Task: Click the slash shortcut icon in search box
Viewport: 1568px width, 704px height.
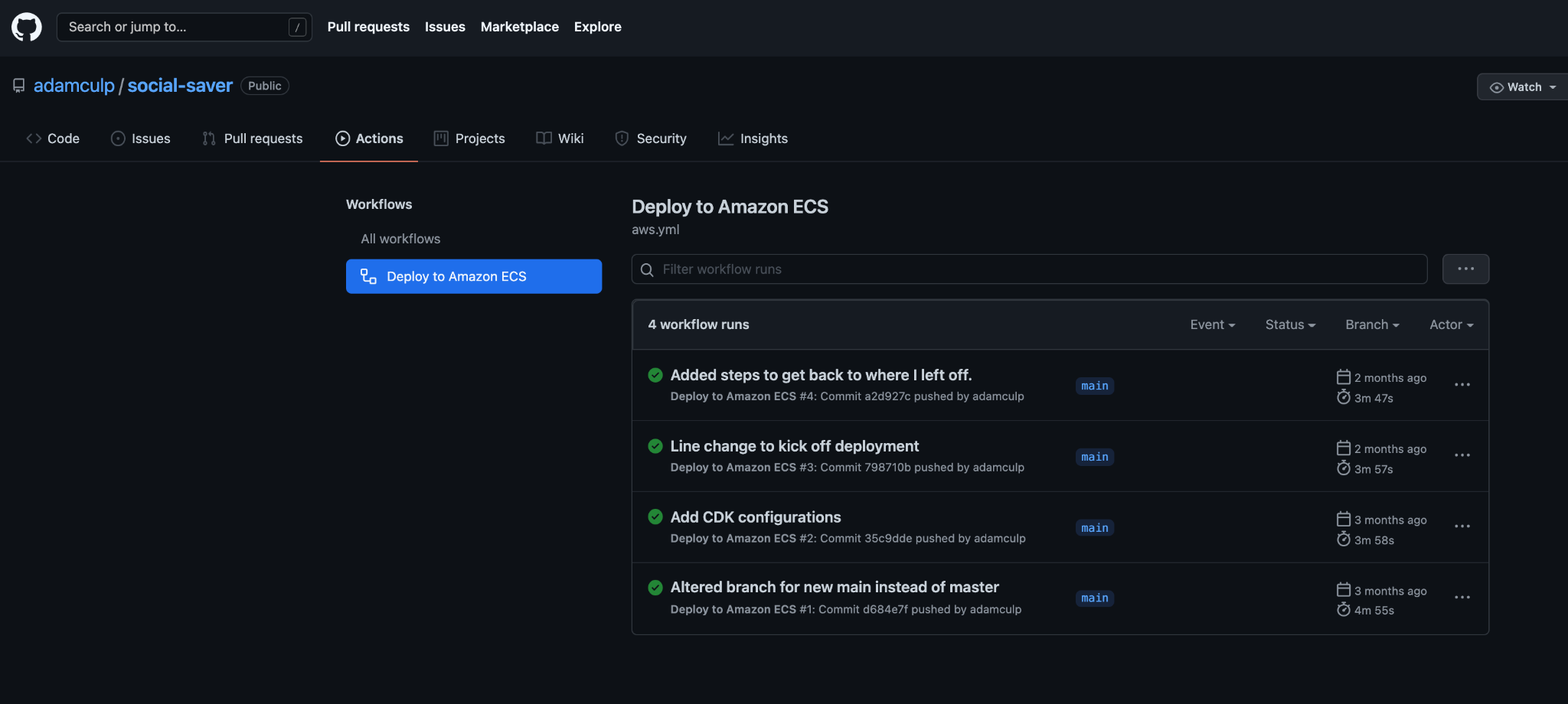Action: (x=297, y=28)
